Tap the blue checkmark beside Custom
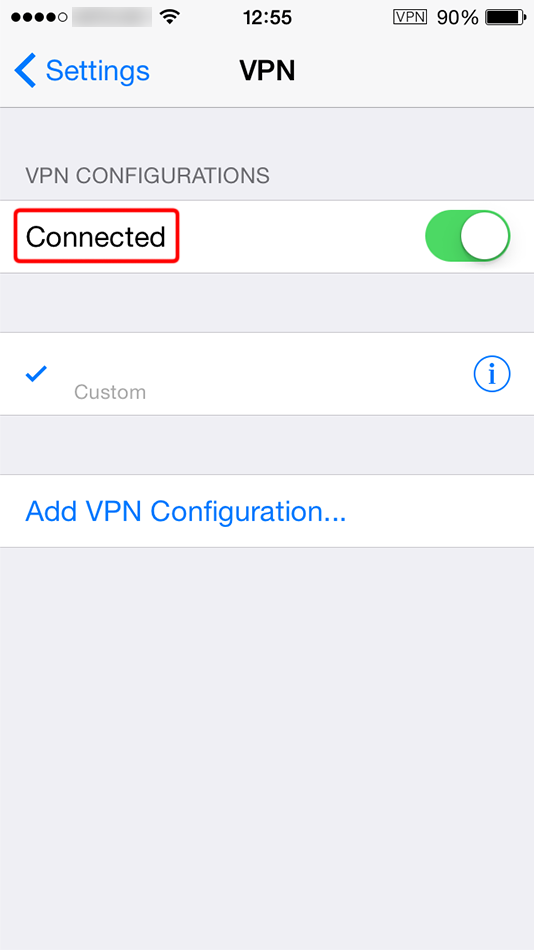 36,374
